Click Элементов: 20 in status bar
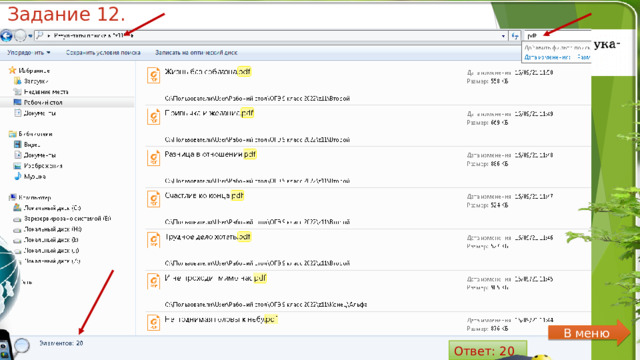Screen dimensions: 640x360 [x=61, y=343]
